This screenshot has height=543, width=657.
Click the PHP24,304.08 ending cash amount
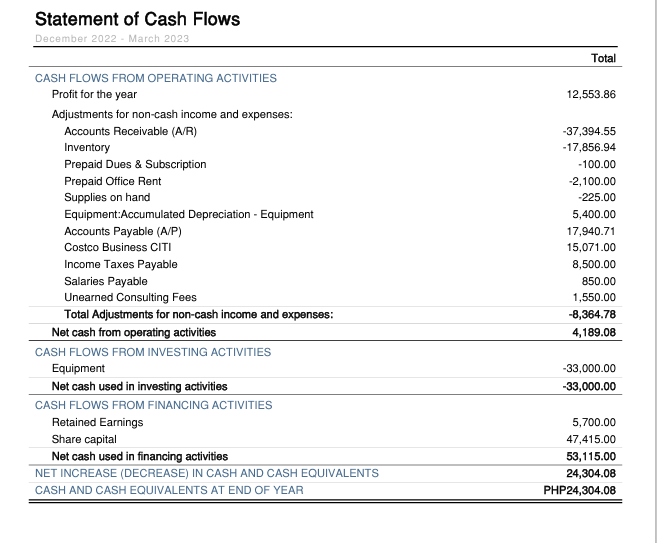[580, 490]
